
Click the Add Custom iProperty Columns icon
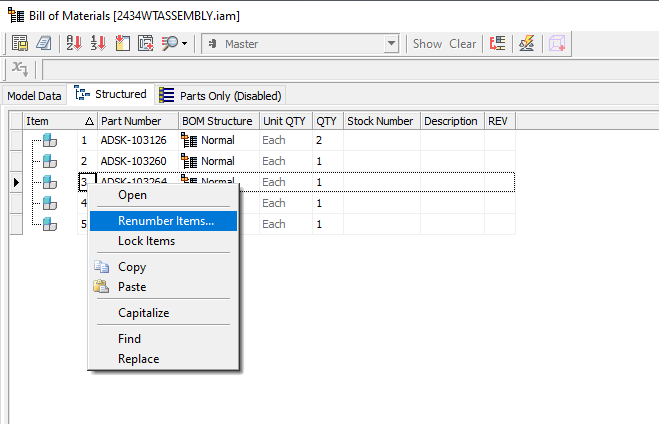tap(146, 43)
